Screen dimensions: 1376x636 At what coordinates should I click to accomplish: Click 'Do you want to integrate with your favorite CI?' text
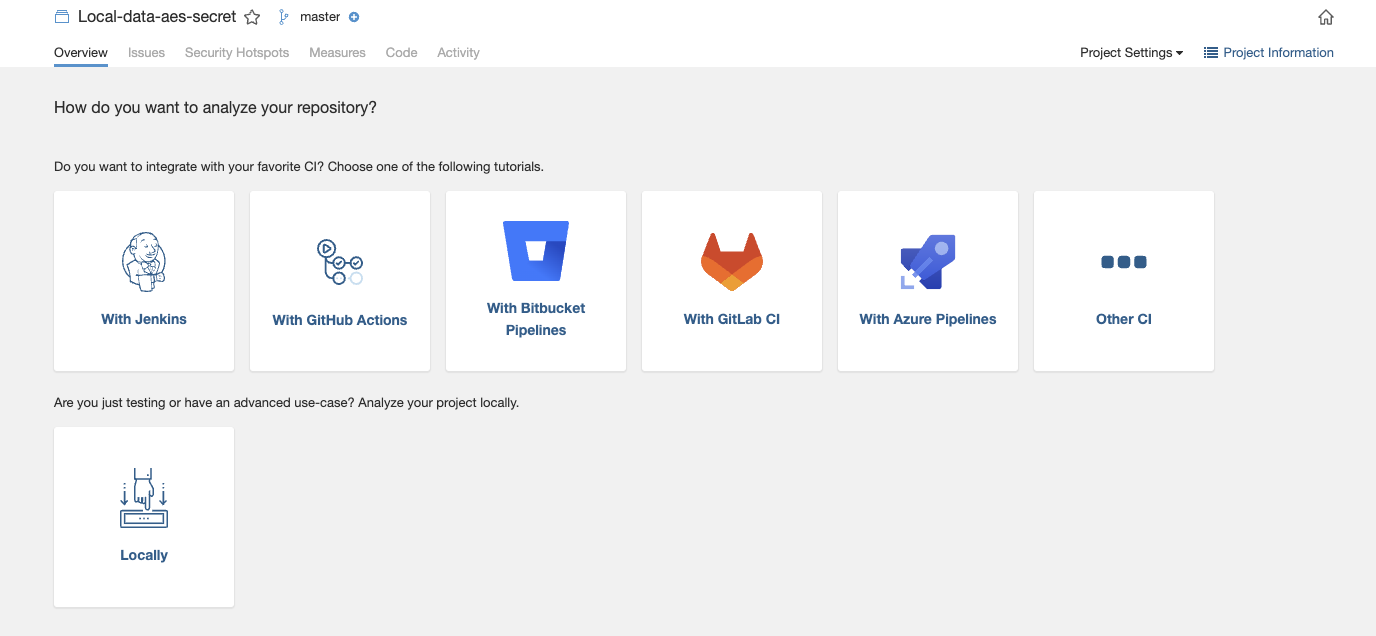[189, 166]
